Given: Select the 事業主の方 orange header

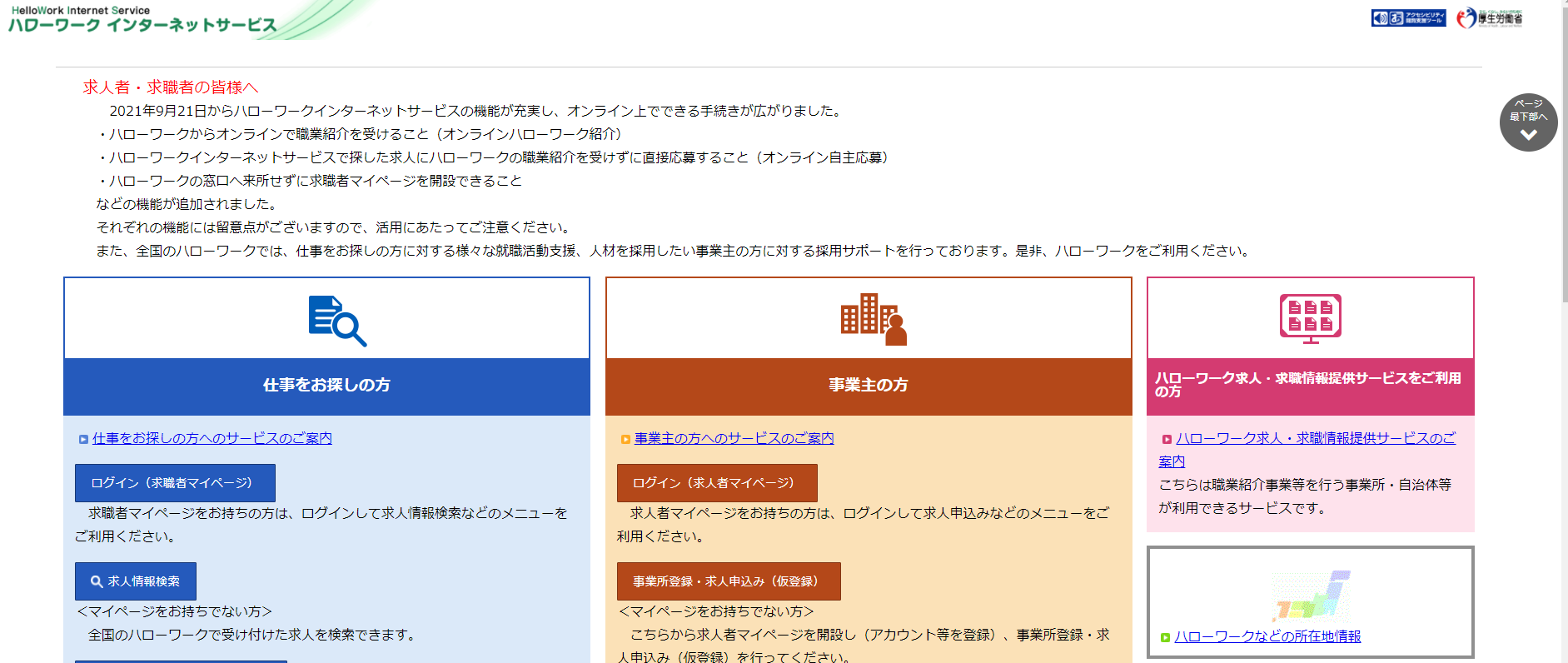Looking at the screenshot, I should tap(869, 386).
